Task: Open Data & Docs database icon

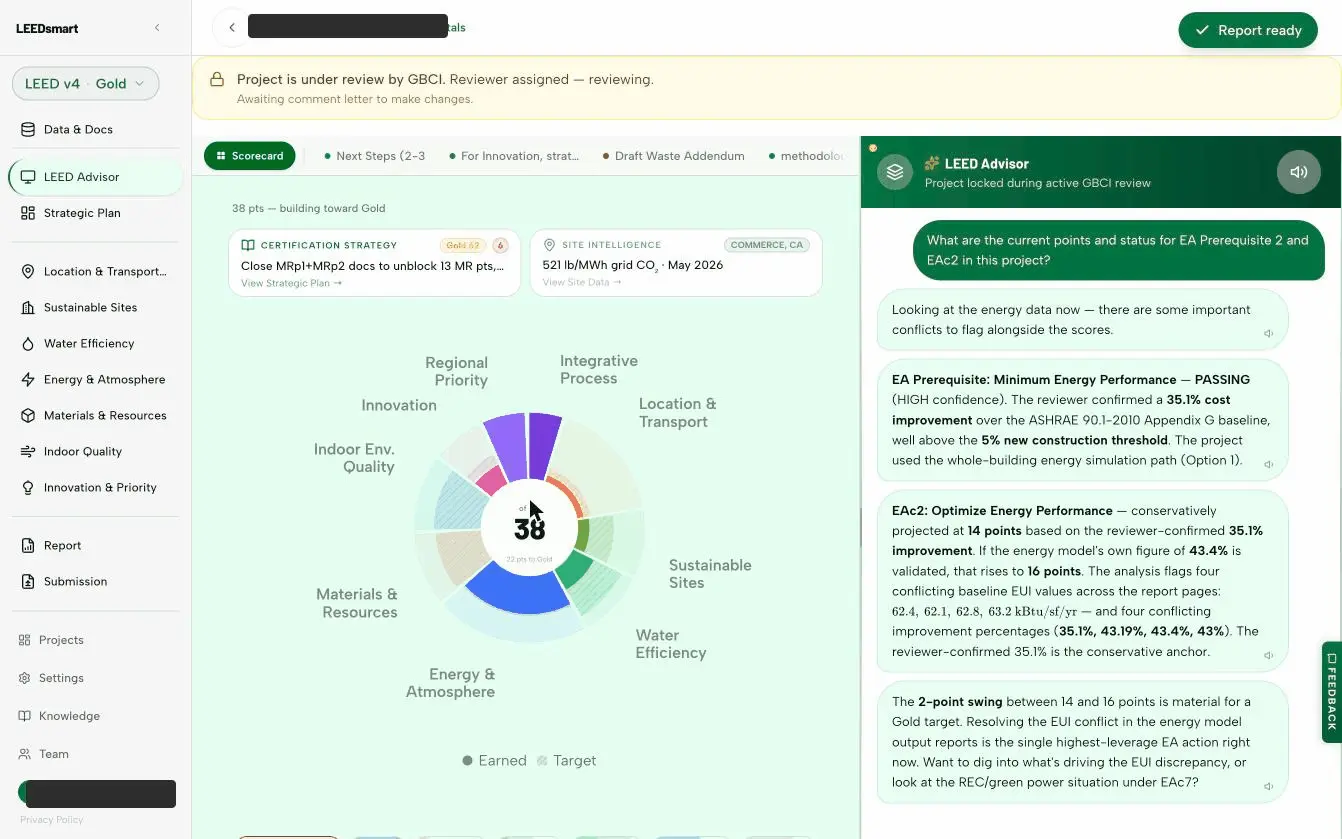Action: click(27, 129)
